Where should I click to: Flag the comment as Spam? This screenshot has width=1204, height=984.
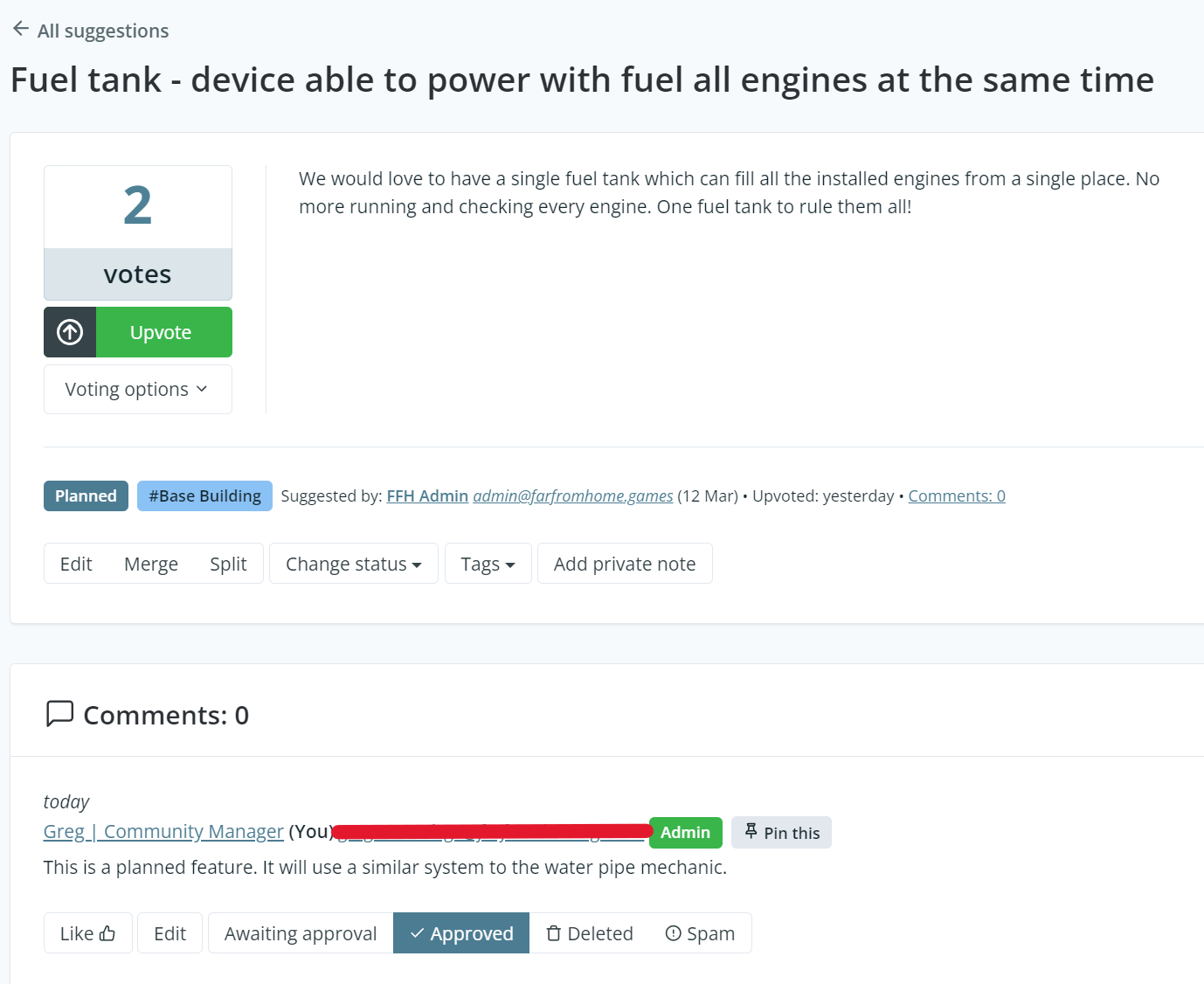(700, 933)
